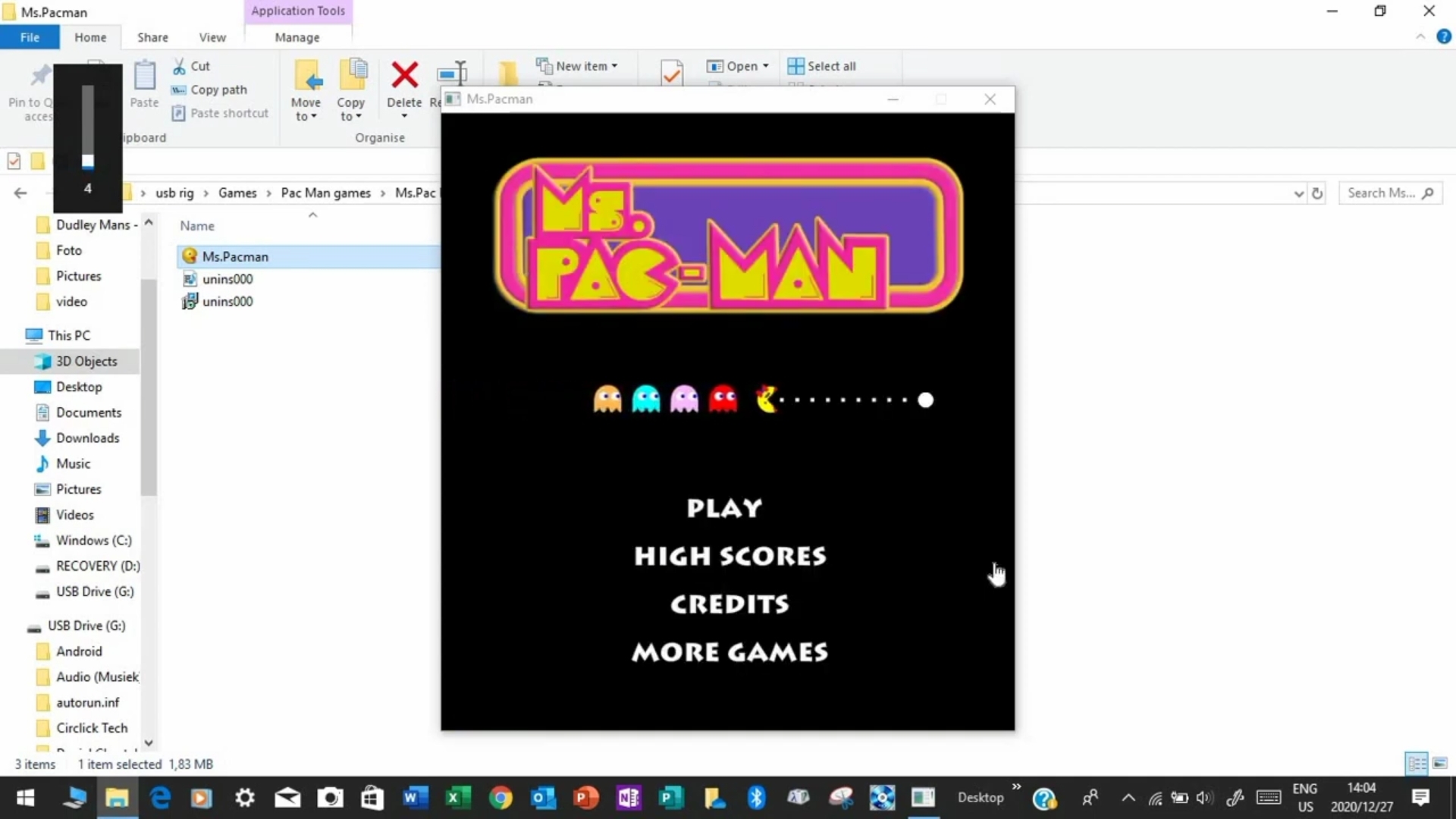1456x819 pixels.
Task: Select This PC in navigation pane
Action: tap(68, 335)
